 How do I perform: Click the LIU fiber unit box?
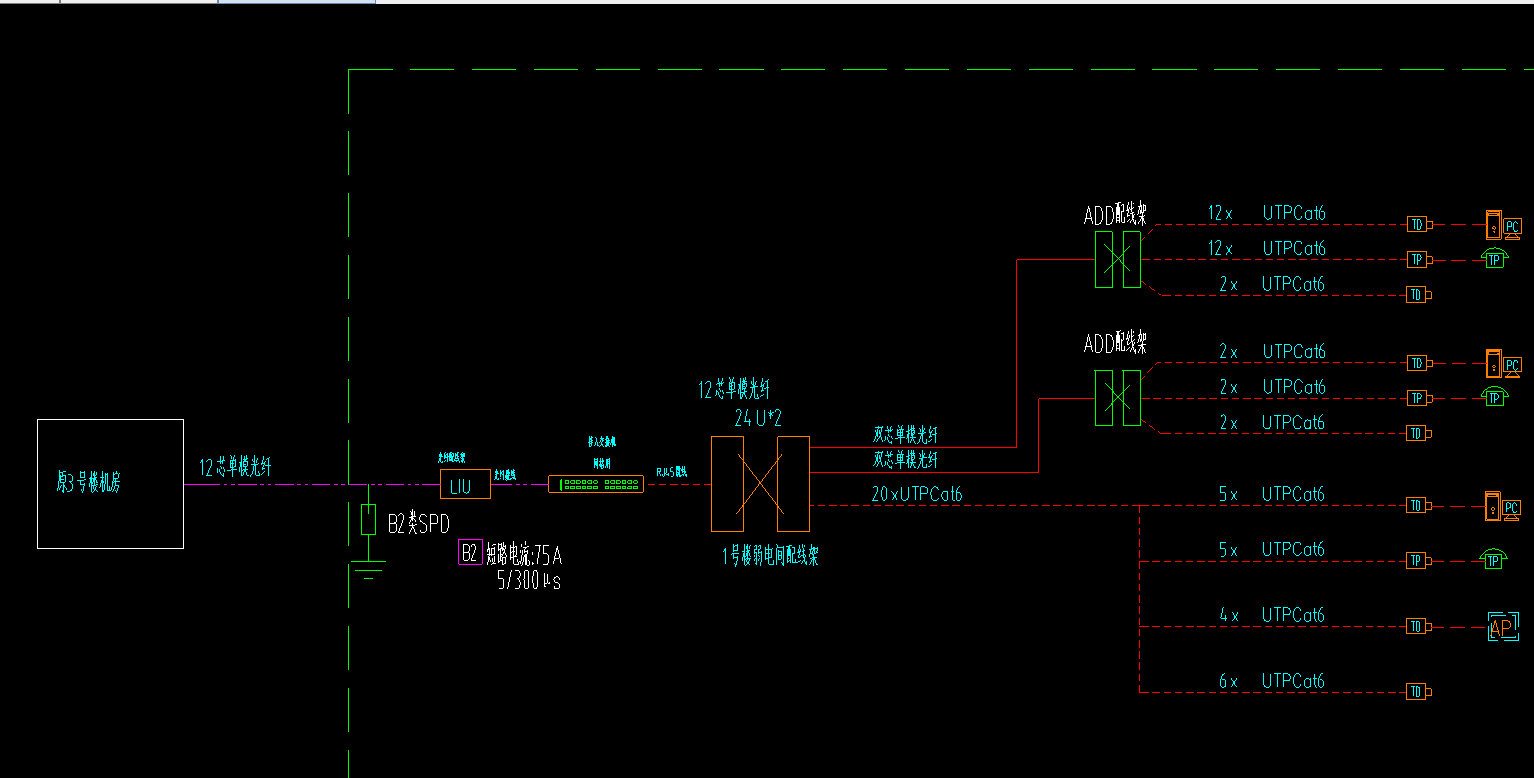pyautogui.click(x=466, y=484)
